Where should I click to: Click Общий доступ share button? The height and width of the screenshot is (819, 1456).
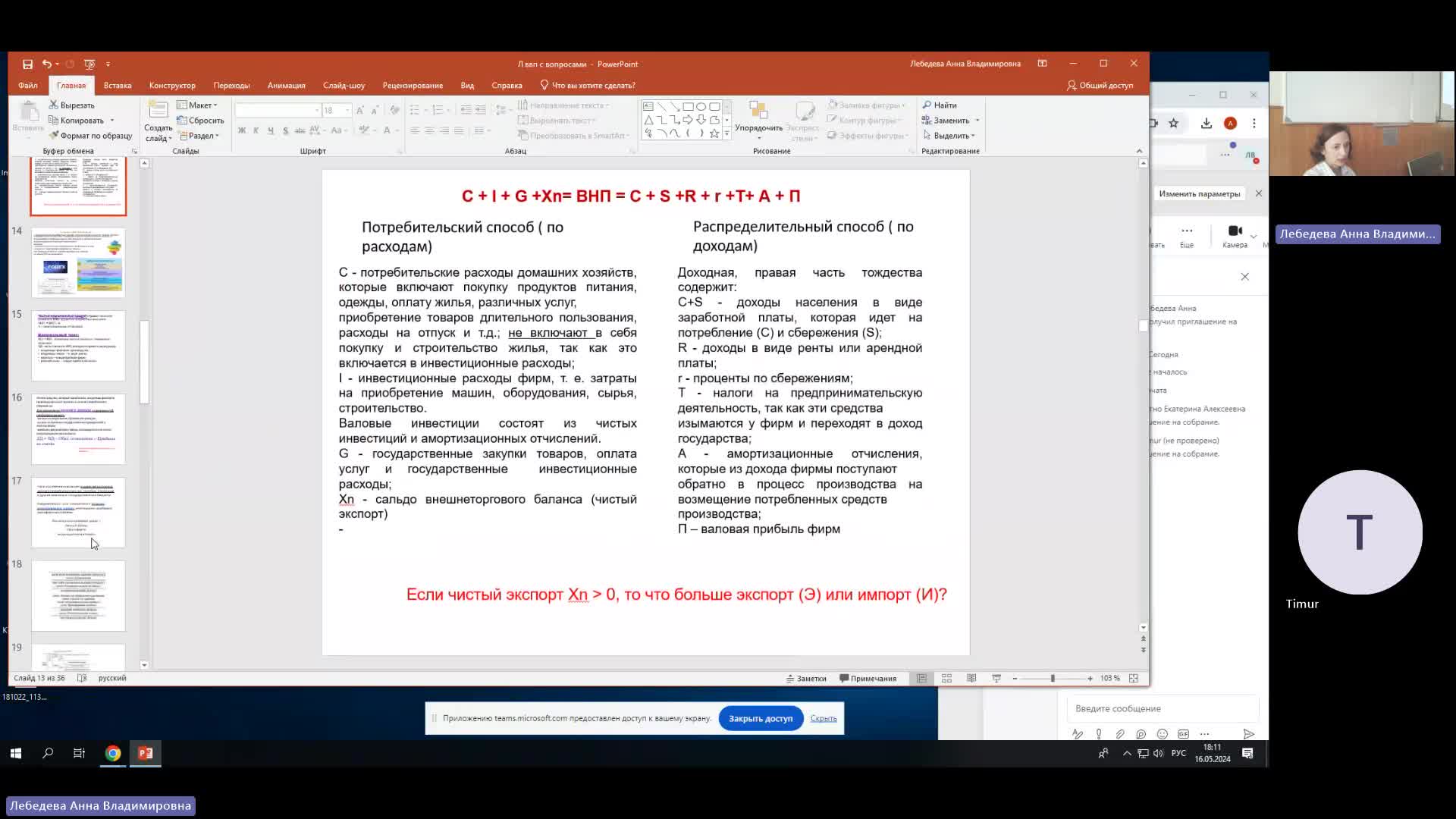1100,86
